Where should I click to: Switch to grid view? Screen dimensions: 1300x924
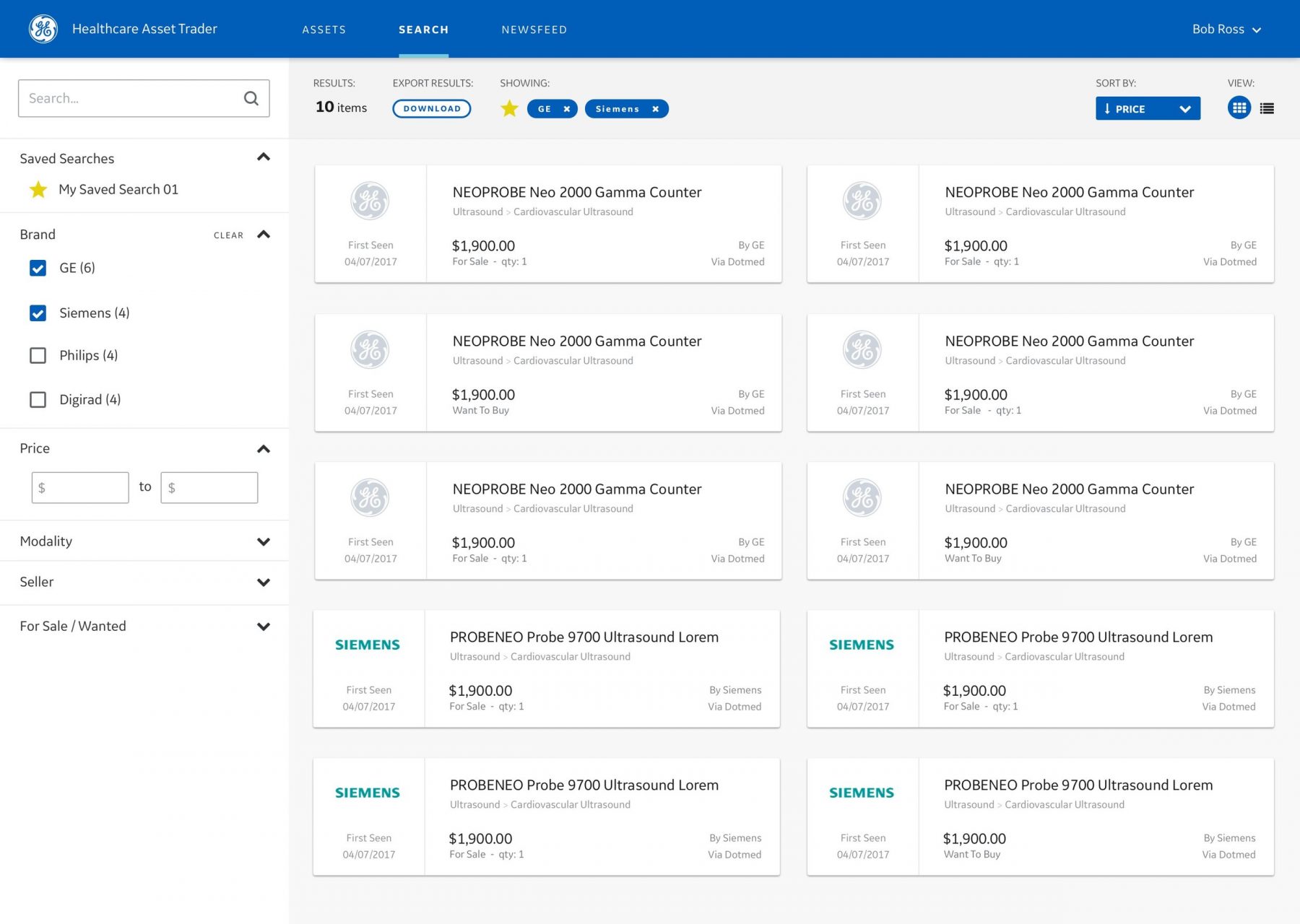(x=1239, y=108)
